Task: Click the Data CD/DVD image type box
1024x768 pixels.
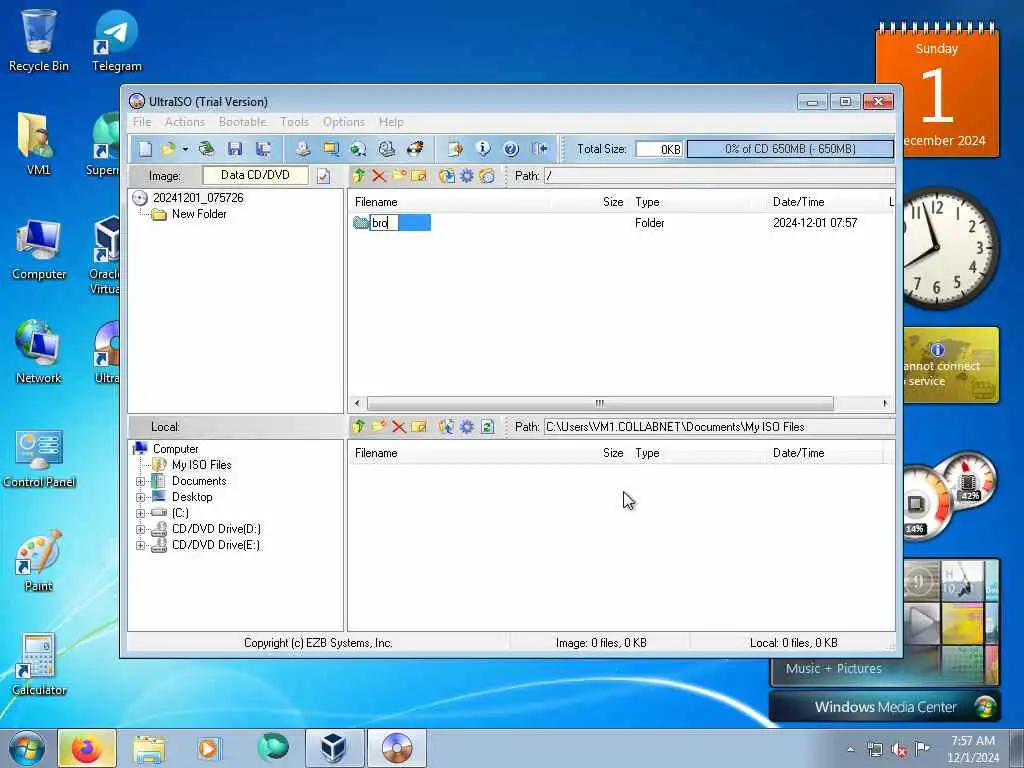Action: pyautogui.click(x=255, y=175)
